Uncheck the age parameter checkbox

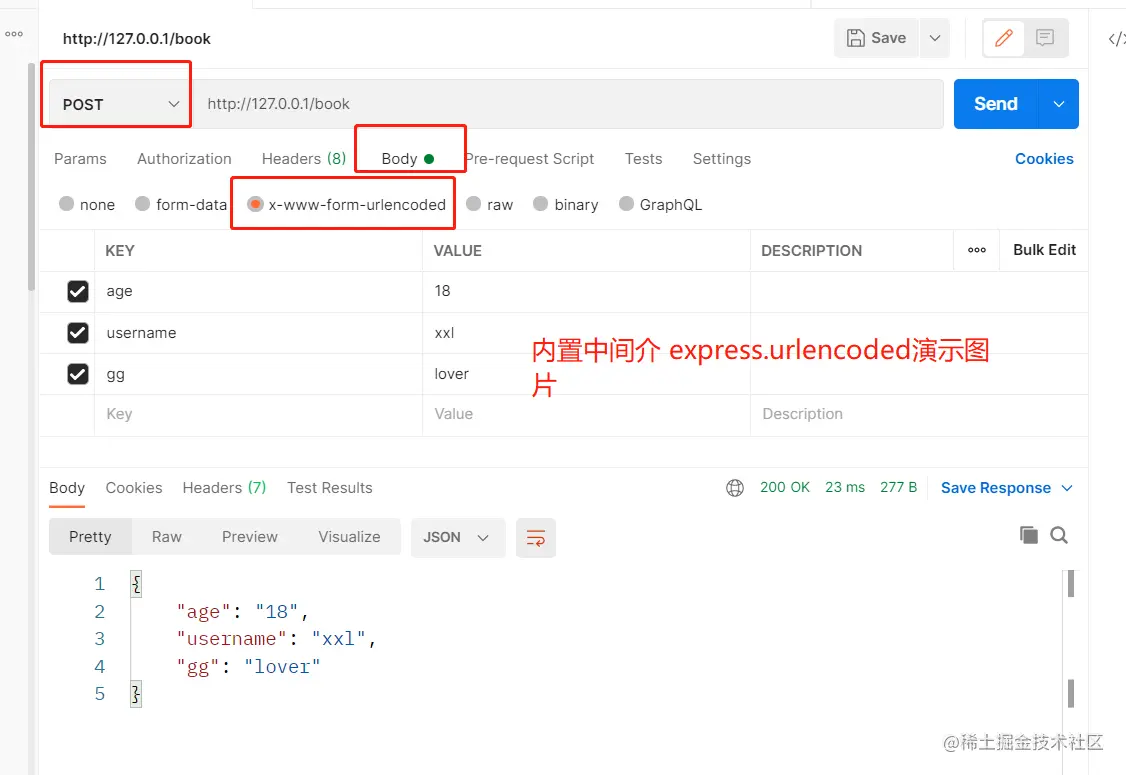(78, 292)
